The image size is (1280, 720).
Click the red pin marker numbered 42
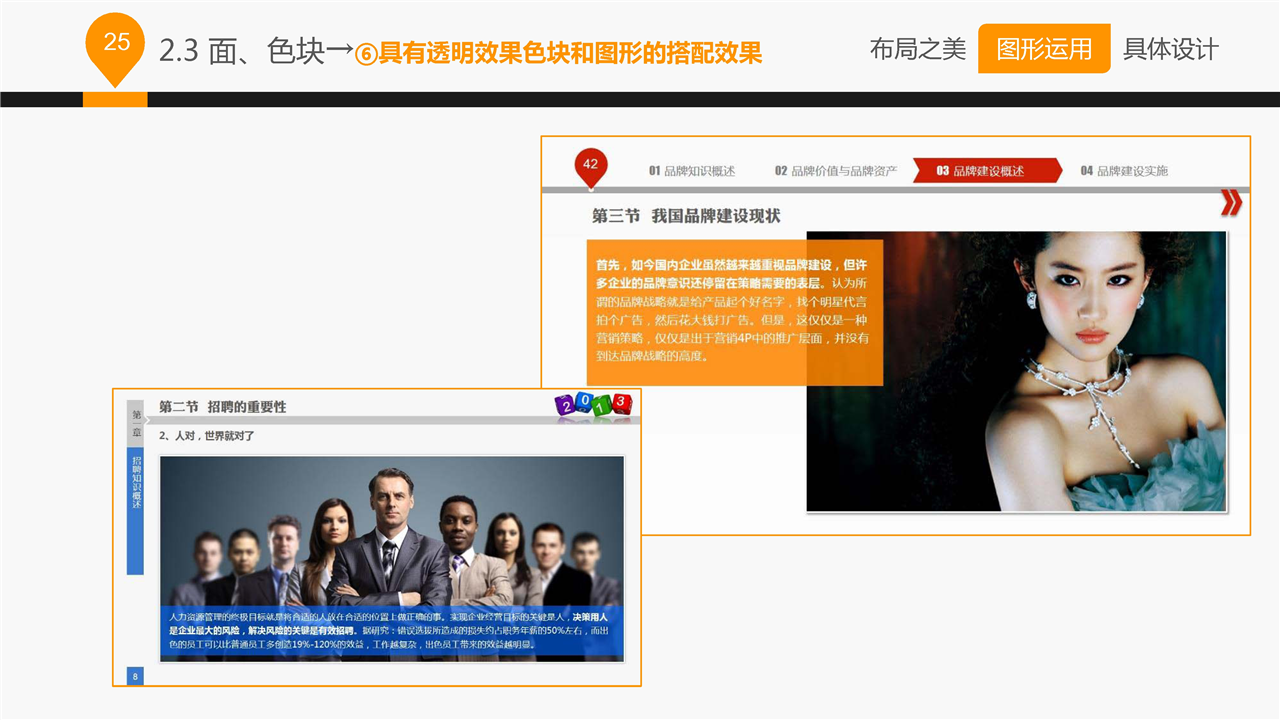[590, 165]
